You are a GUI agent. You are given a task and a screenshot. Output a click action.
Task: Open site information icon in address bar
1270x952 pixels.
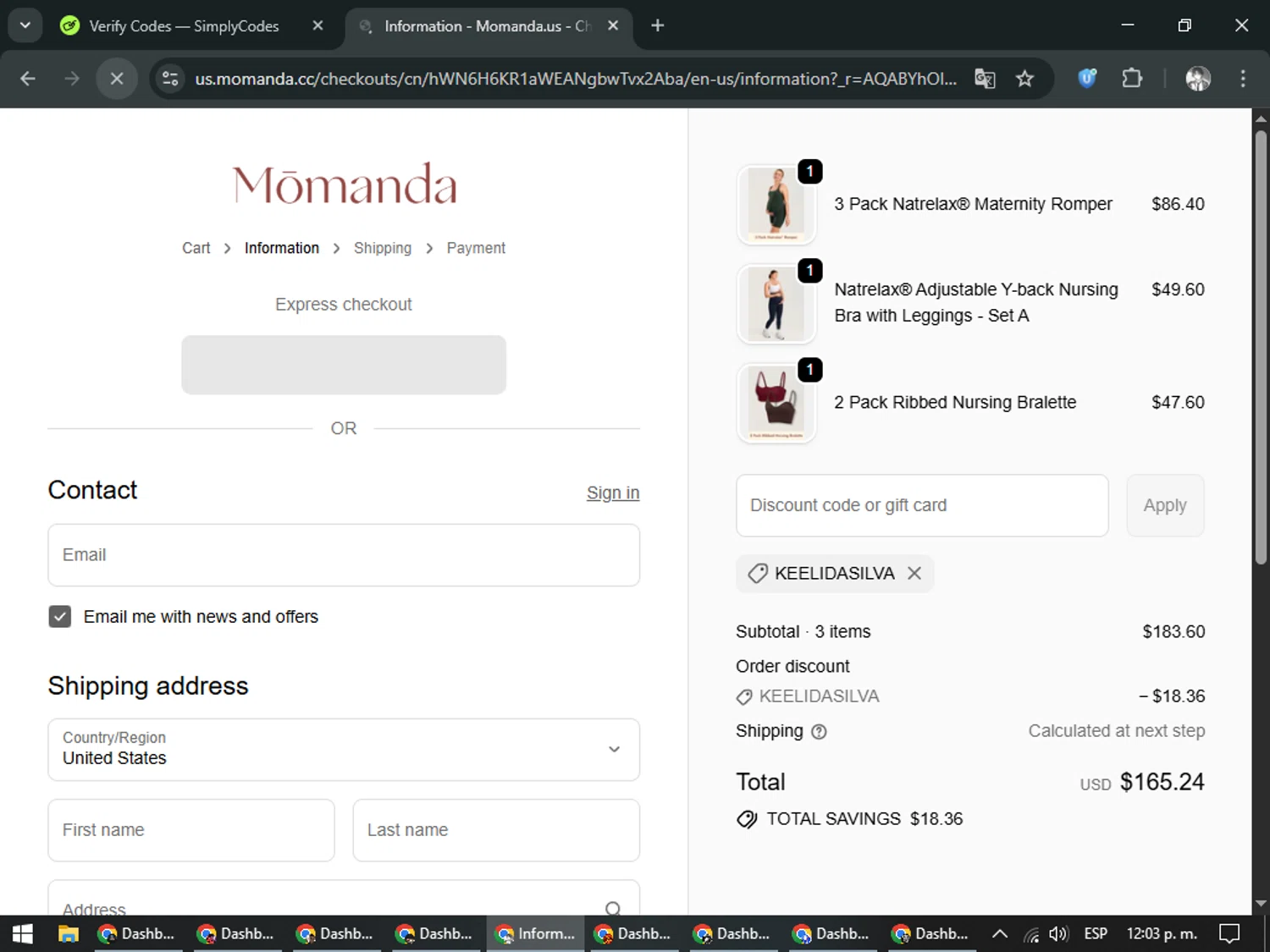tap(170, 79)
